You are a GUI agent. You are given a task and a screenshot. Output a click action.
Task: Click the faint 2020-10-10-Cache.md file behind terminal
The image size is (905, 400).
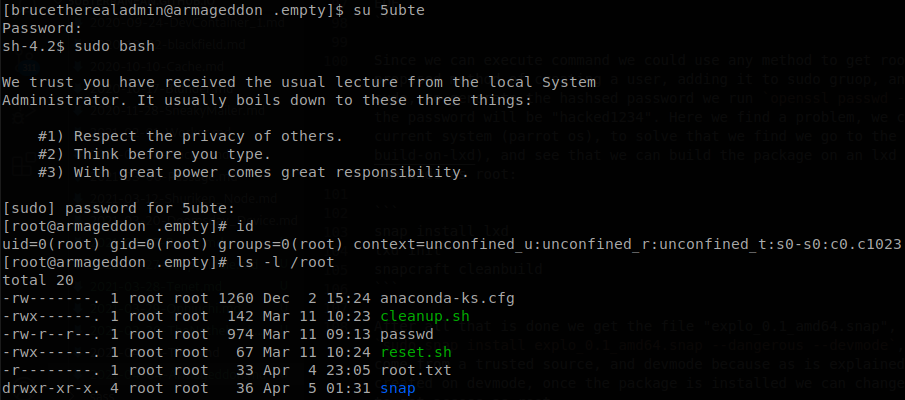tap(156, 67)
